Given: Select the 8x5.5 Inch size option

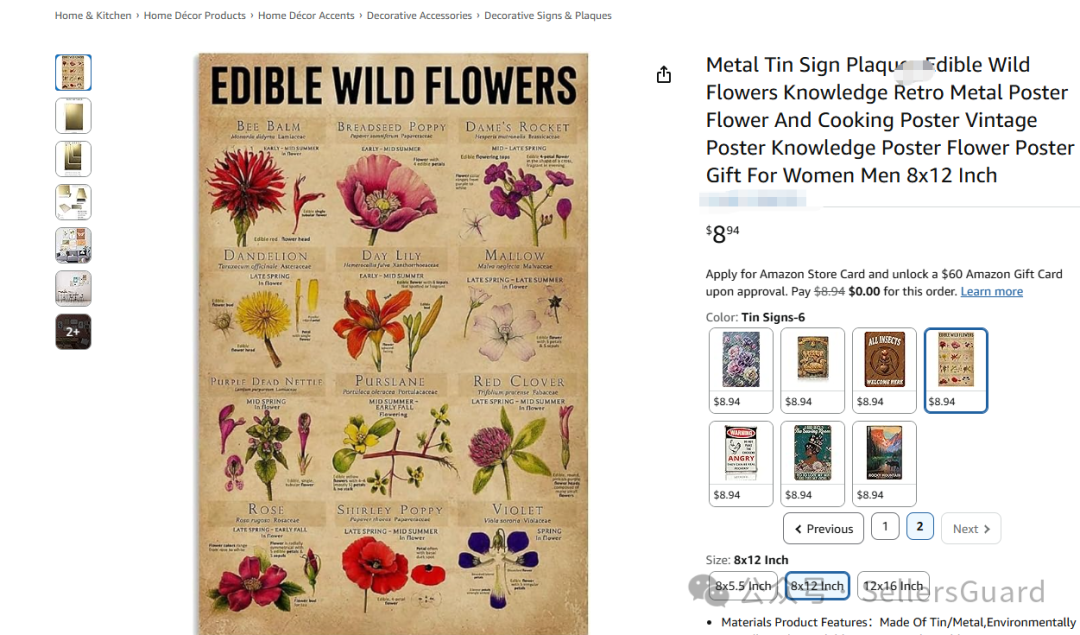Looking at the screenshot, I should coord(743,586).
